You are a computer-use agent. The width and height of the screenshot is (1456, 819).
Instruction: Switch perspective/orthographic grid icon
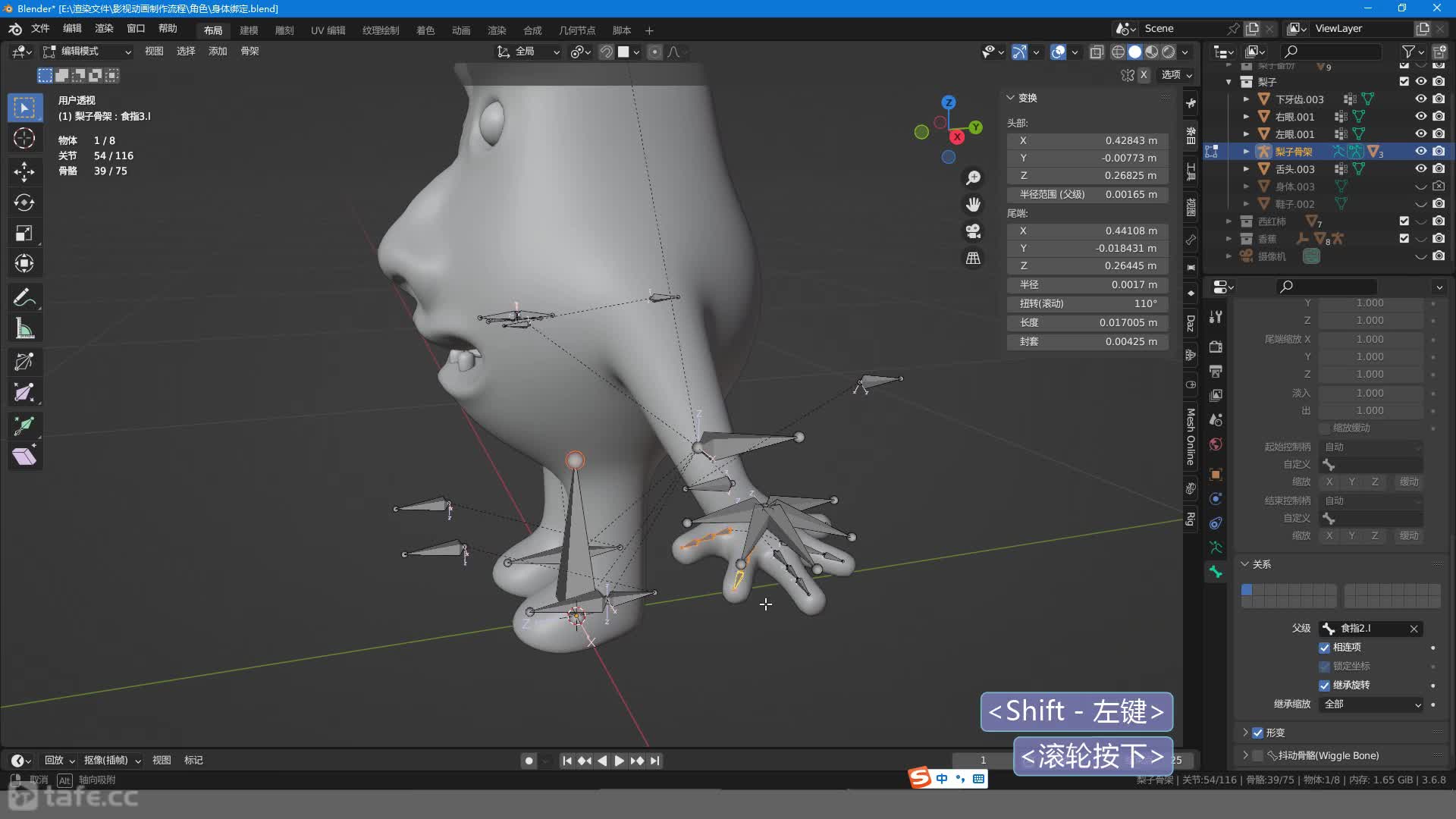tap(973, 258)
